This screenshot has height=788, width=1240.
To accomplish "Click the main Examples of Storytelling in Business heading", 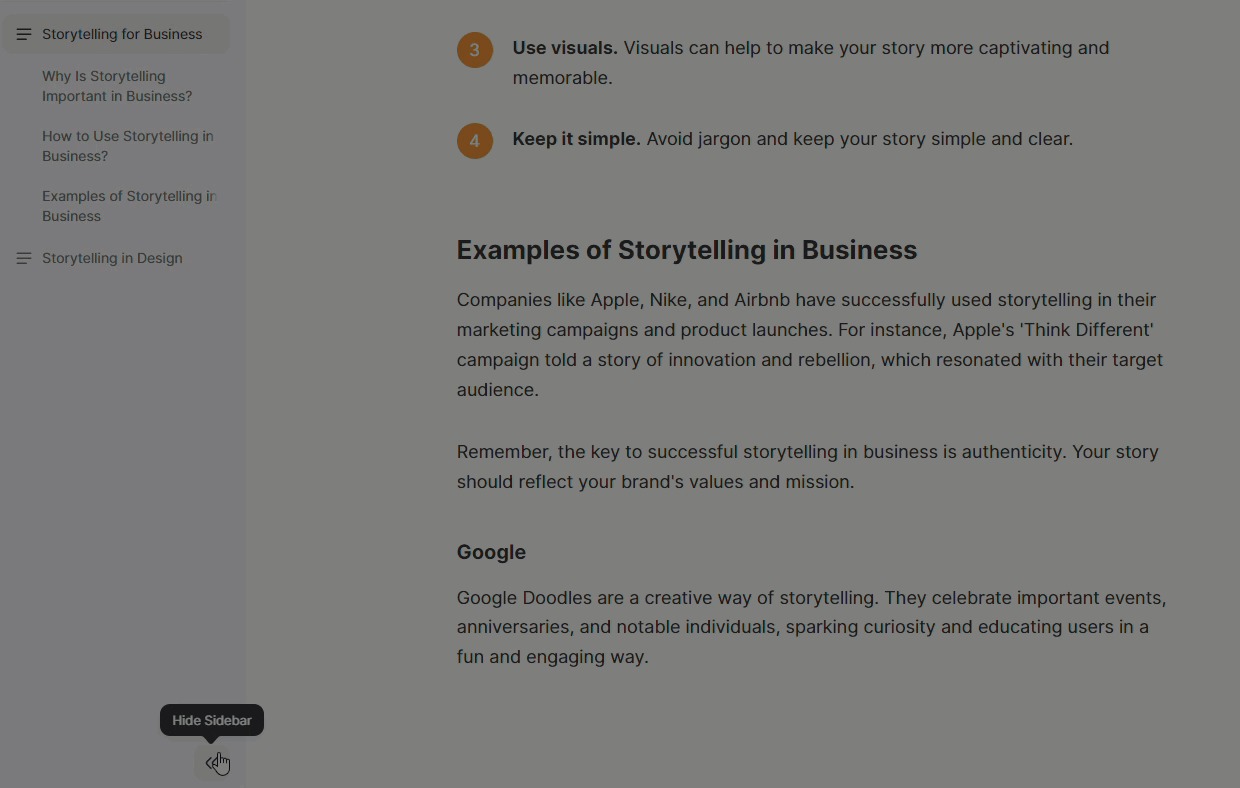I will point(686,250).
